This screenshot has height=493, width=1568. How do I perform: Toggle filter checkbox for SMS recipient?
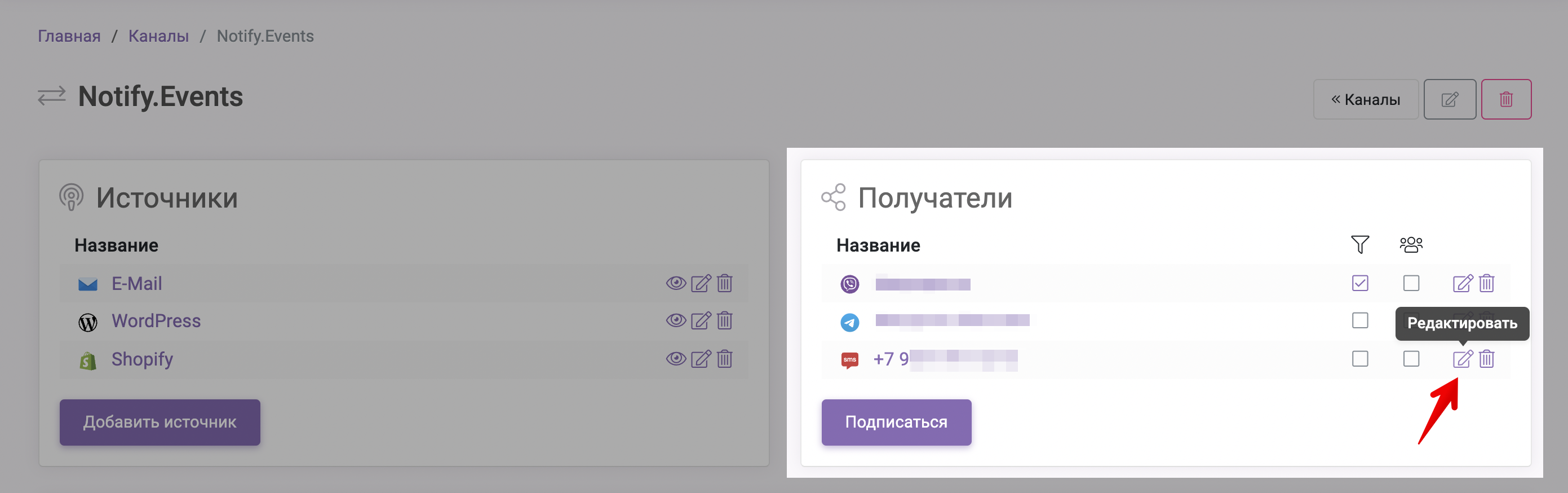[1360, 359]
